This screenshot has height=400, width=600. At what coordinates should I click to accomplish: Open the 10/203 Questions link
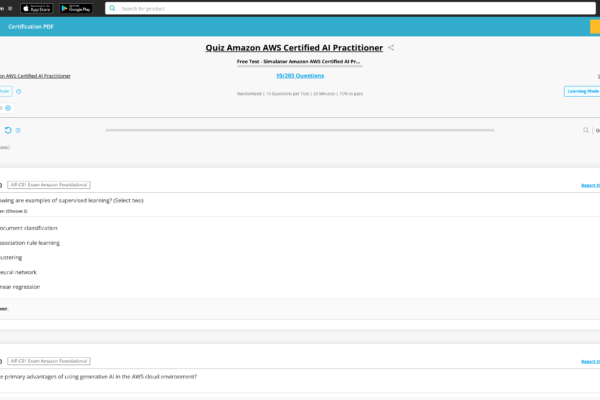click(300, 76)
